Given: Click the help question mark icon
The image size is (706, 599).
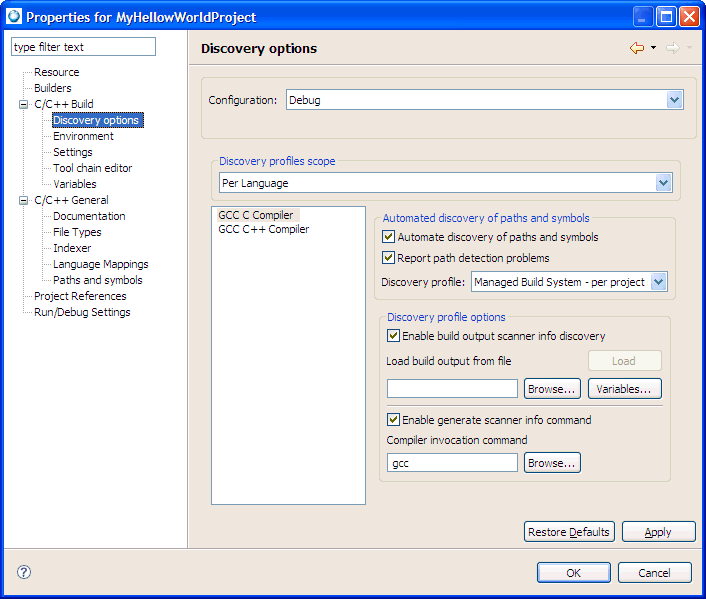Looking at the screenshot, I should [24, 572].
